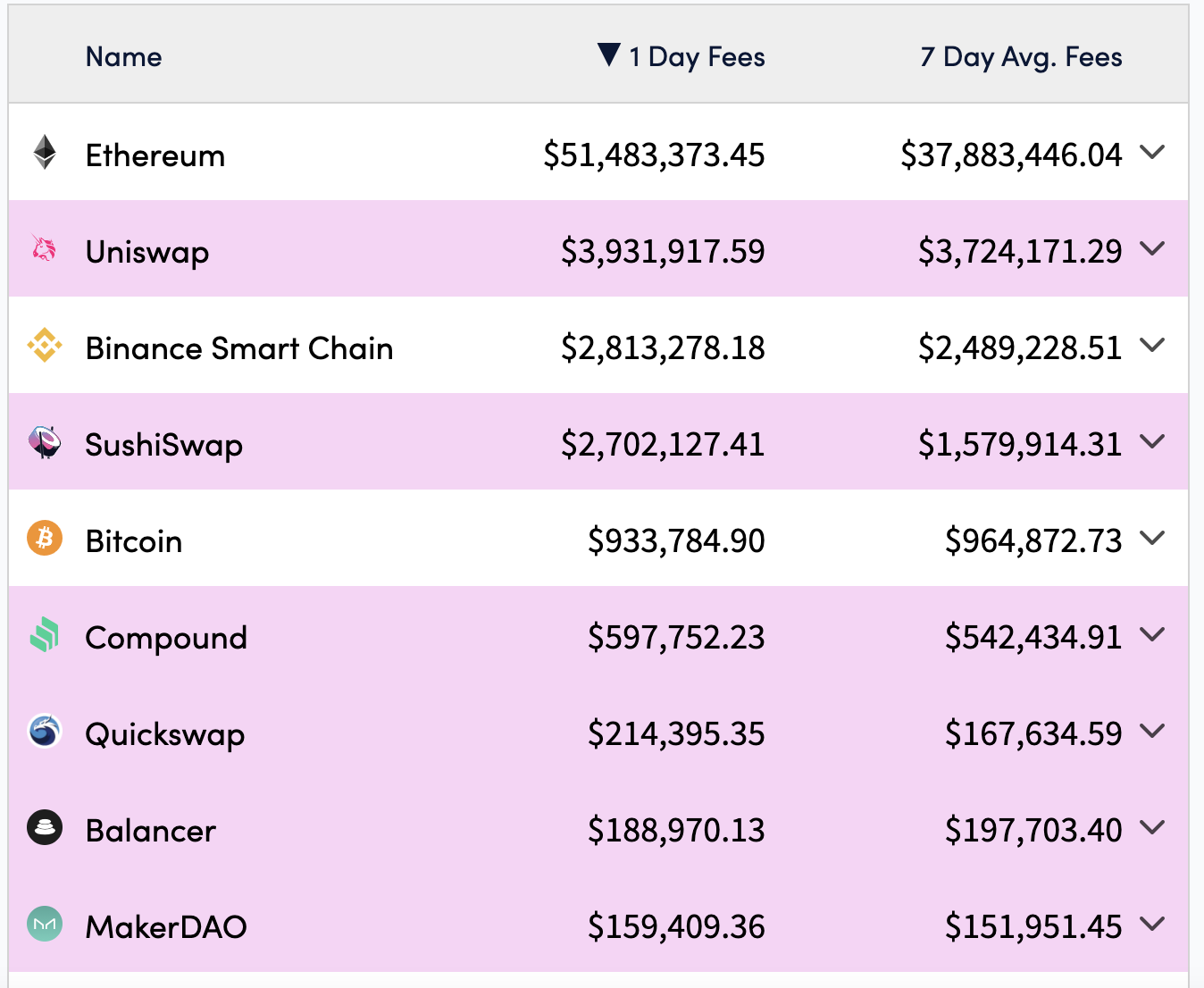The height and width of the screenshot is (988, 1204).
Task: Expand the Quickswap row chevron
Action: click(1153, 731)
